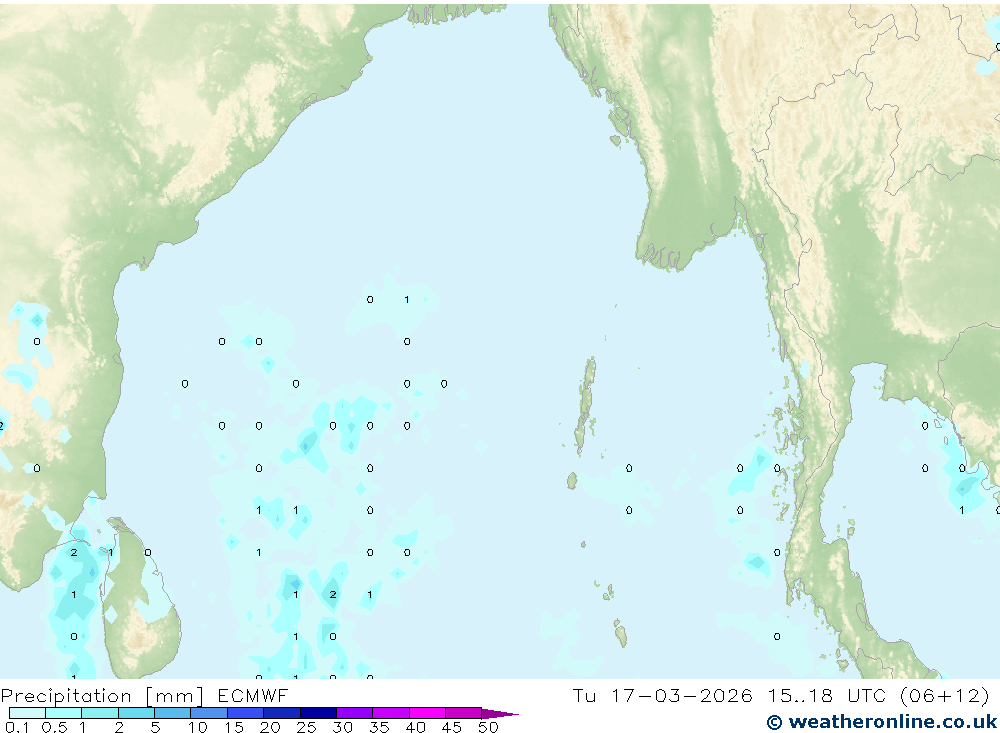The width and height of the screenshot is (1000, 733).
Task: Select the violet swatch between 30 and 35
Action: point(355,713)
